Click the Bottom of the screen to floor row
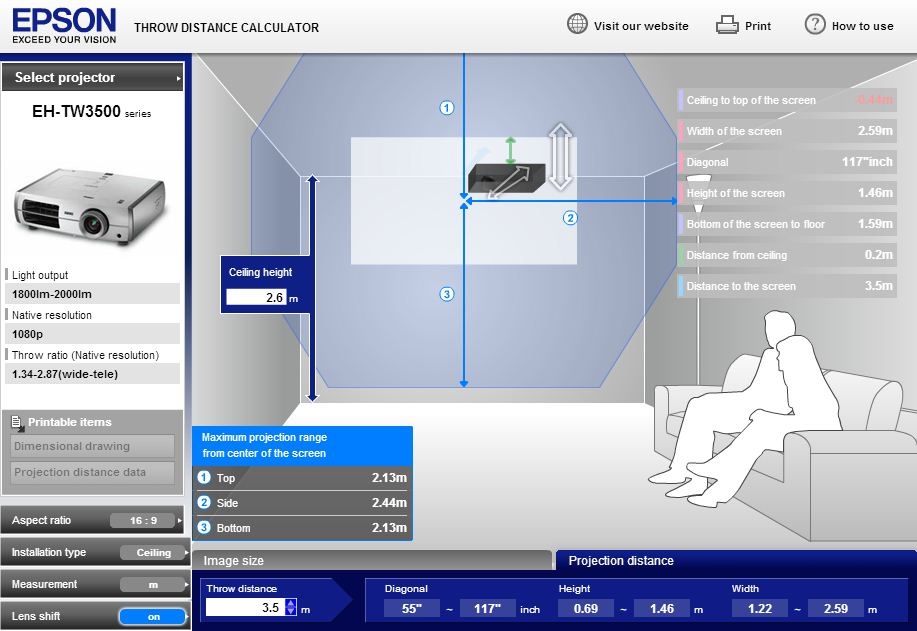Image resolution: width=917 pixels, height=631 pixels. click(x=787, y=224)
